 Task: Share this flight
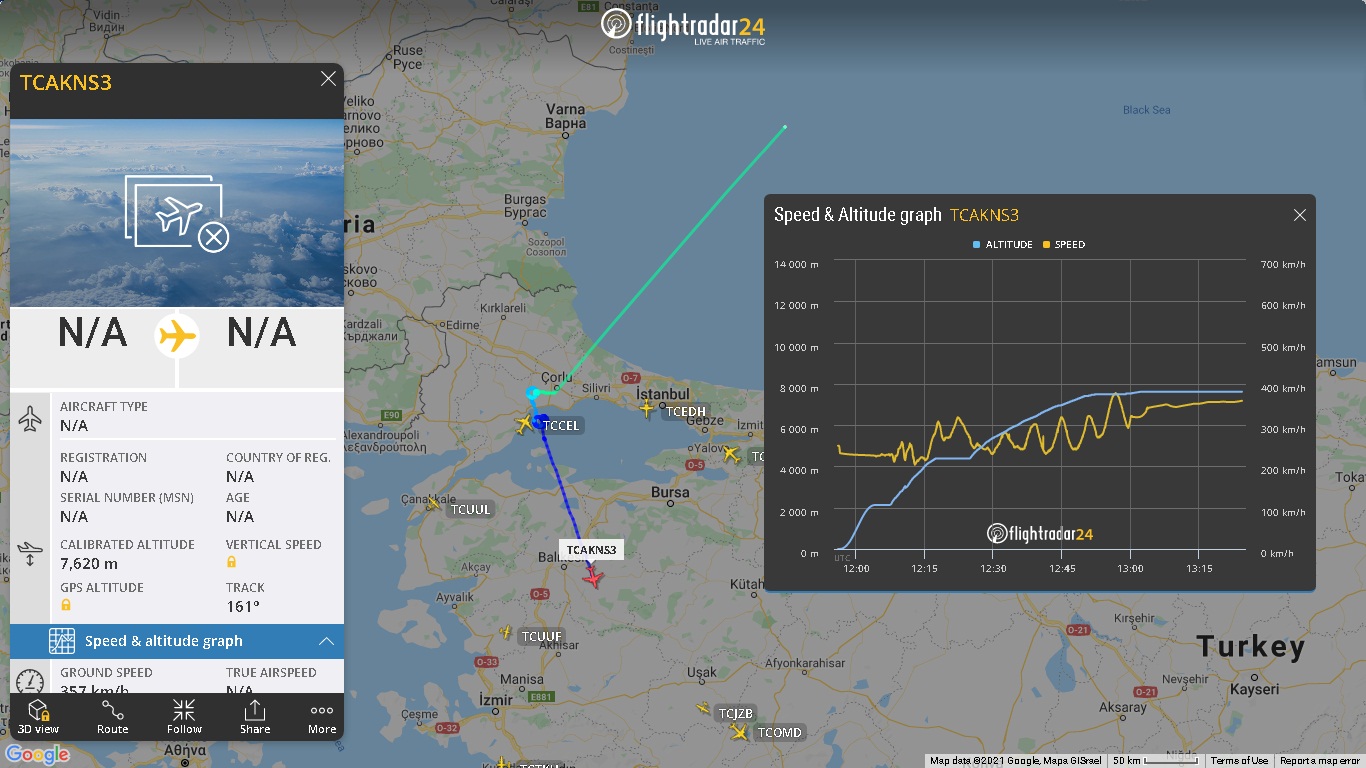coord(255,716)
